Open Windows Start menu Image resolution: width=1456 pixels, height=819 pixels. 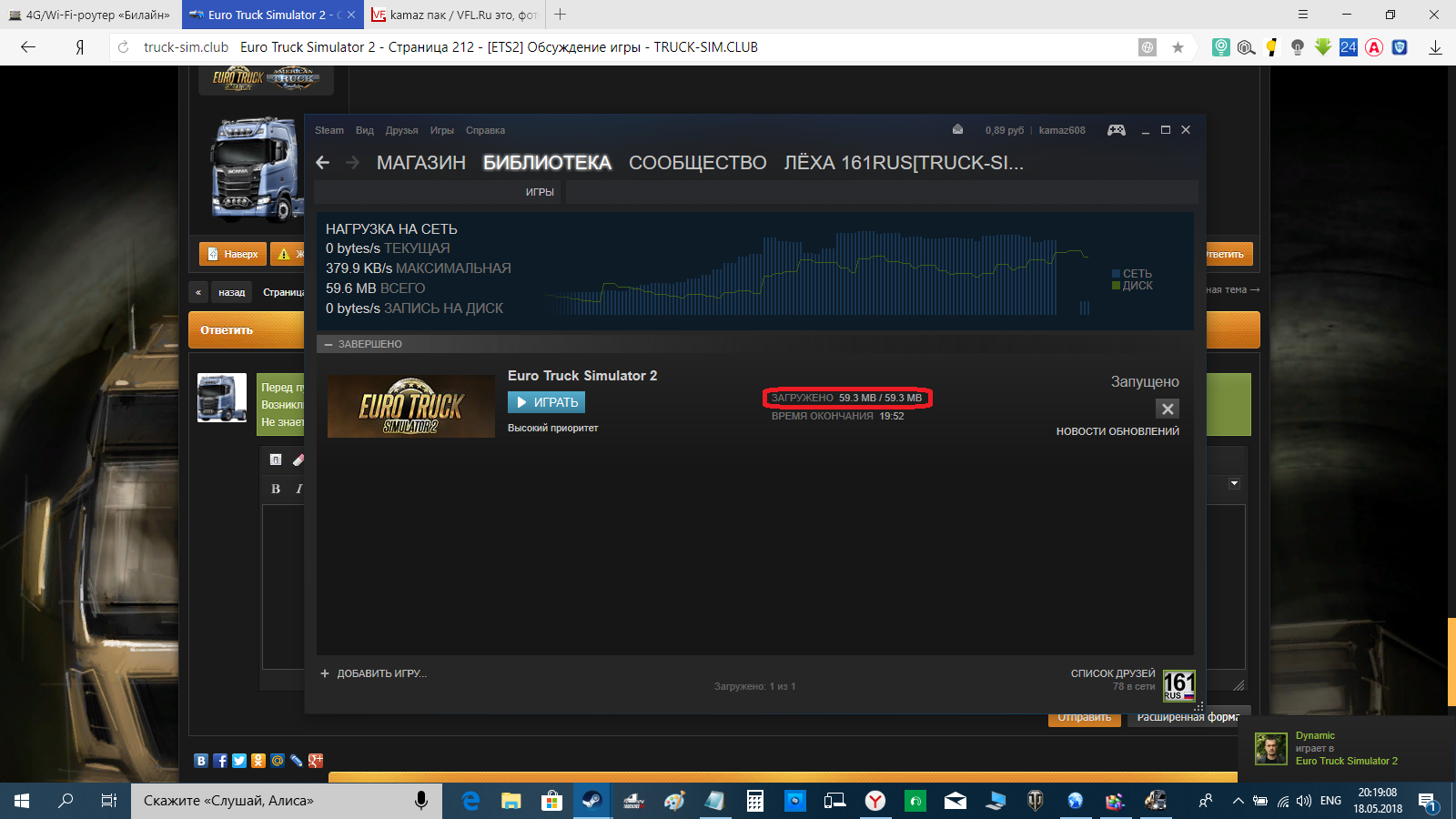(x=22, y=801)
